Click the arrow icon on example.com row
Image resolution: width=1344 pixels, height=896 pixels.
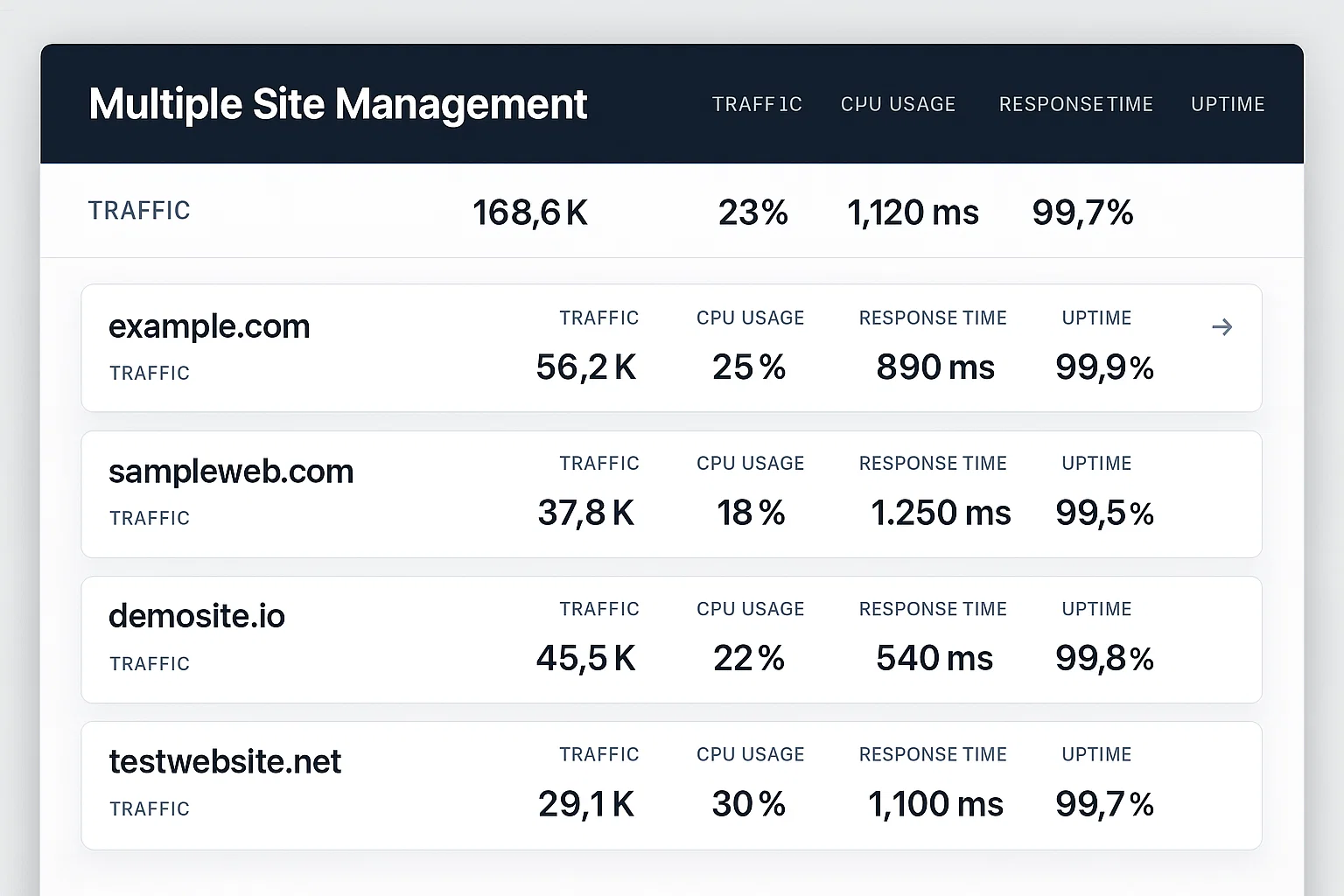(1221, 327)
